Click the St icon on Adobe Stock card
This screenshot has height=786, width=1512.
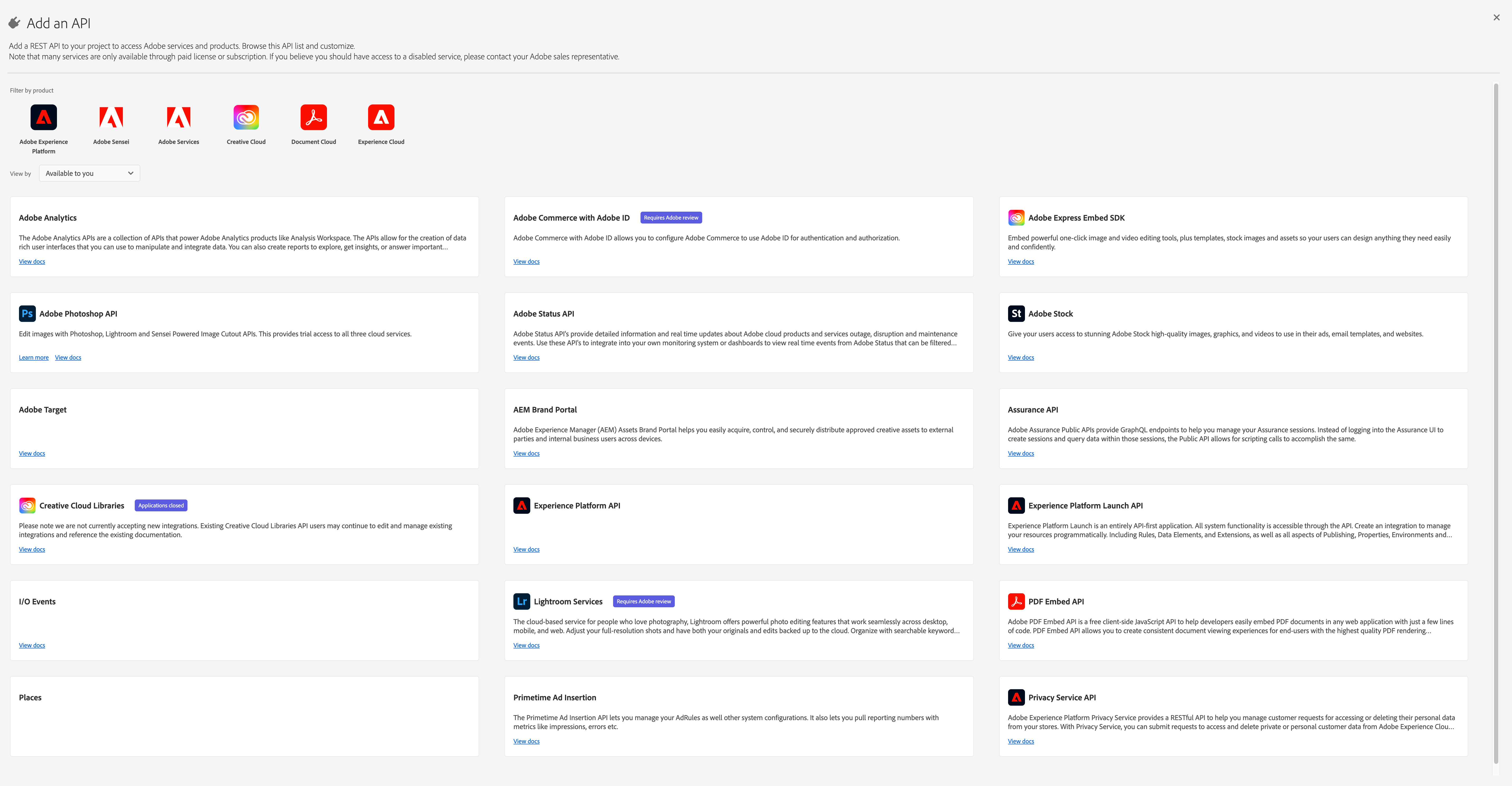(x=1016, y=314)
